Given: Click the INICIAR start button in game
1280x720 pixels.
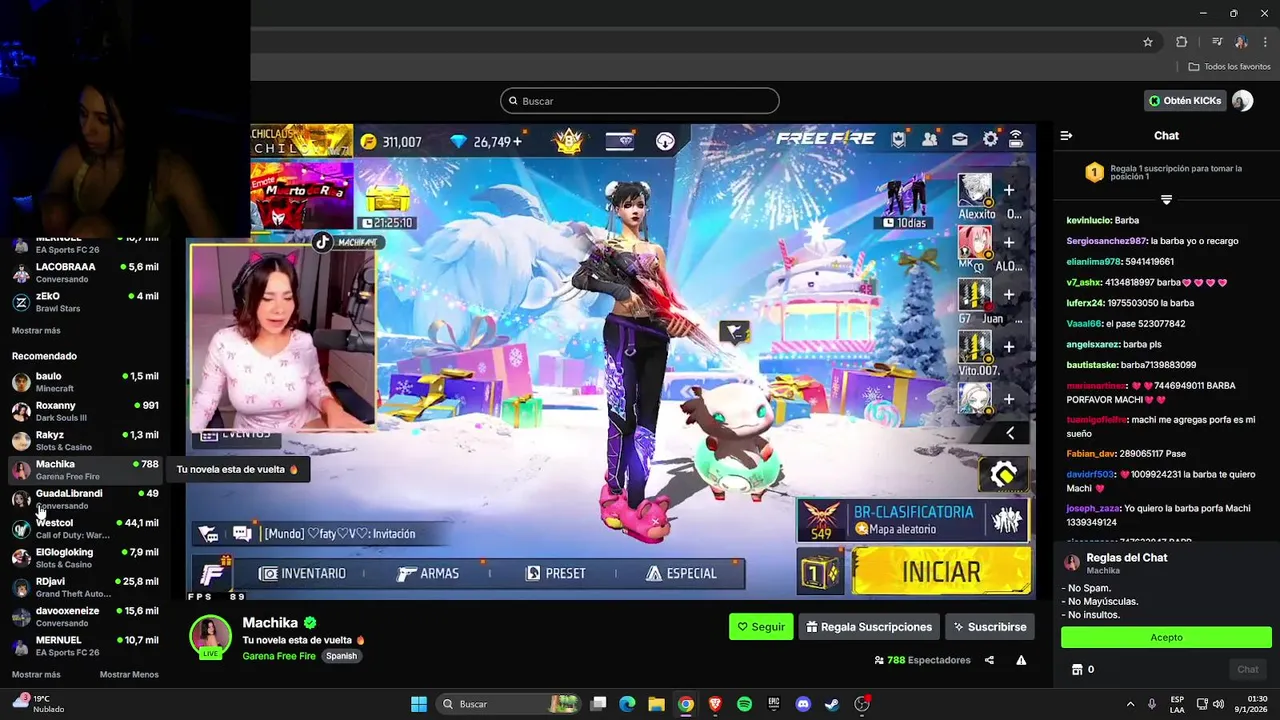Looking at the screenshot, I should tap(941, 571).
